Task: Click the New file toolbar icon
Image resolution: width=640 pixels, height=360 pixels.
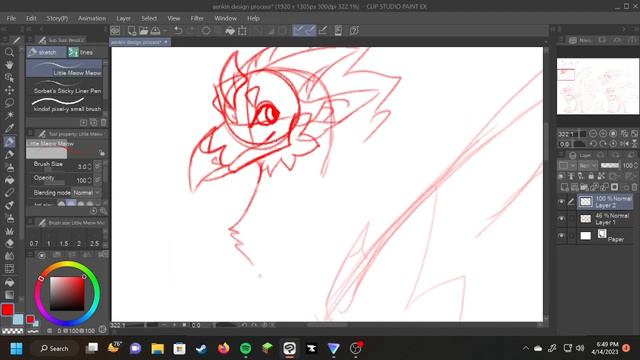Action: tap(131, 31)
